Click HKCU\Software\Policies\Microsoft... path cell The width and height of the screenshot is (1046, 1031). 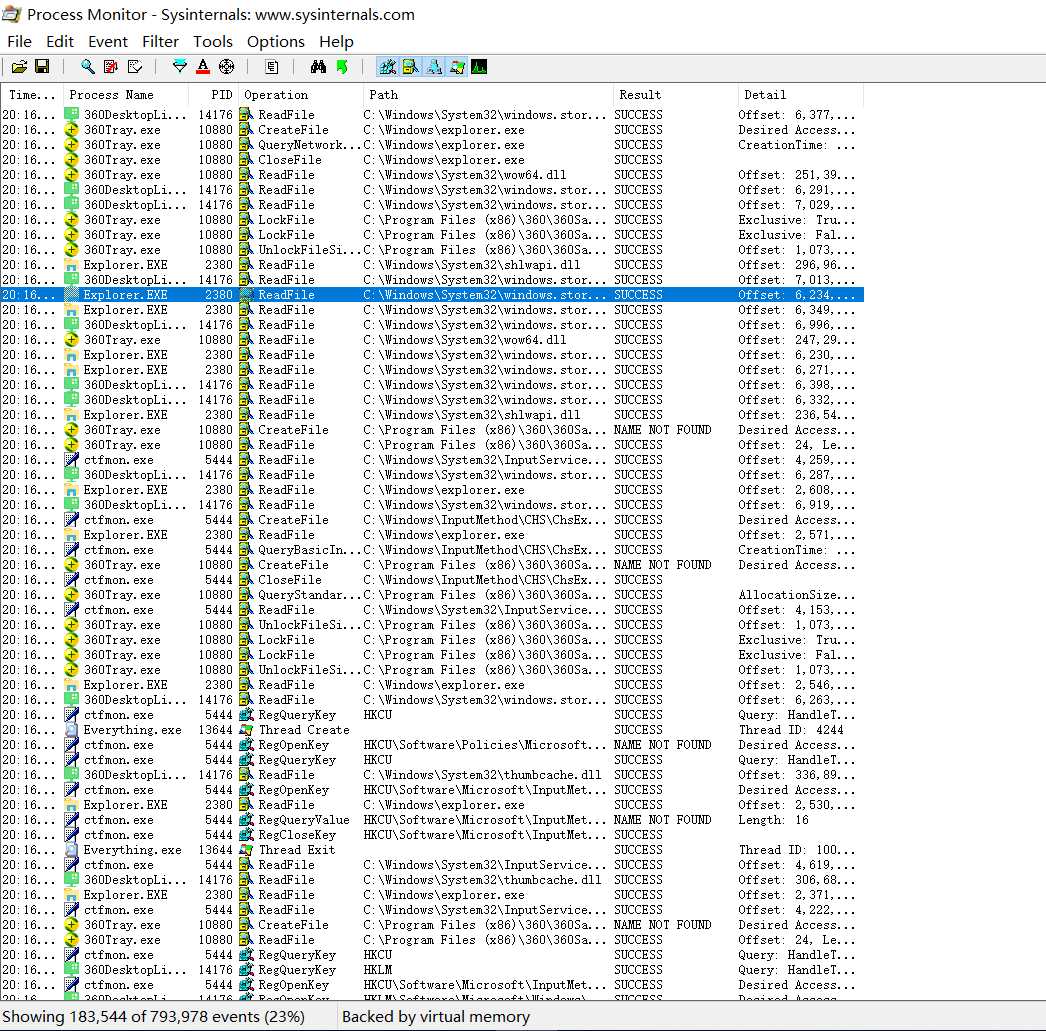(x=485, y=745)
